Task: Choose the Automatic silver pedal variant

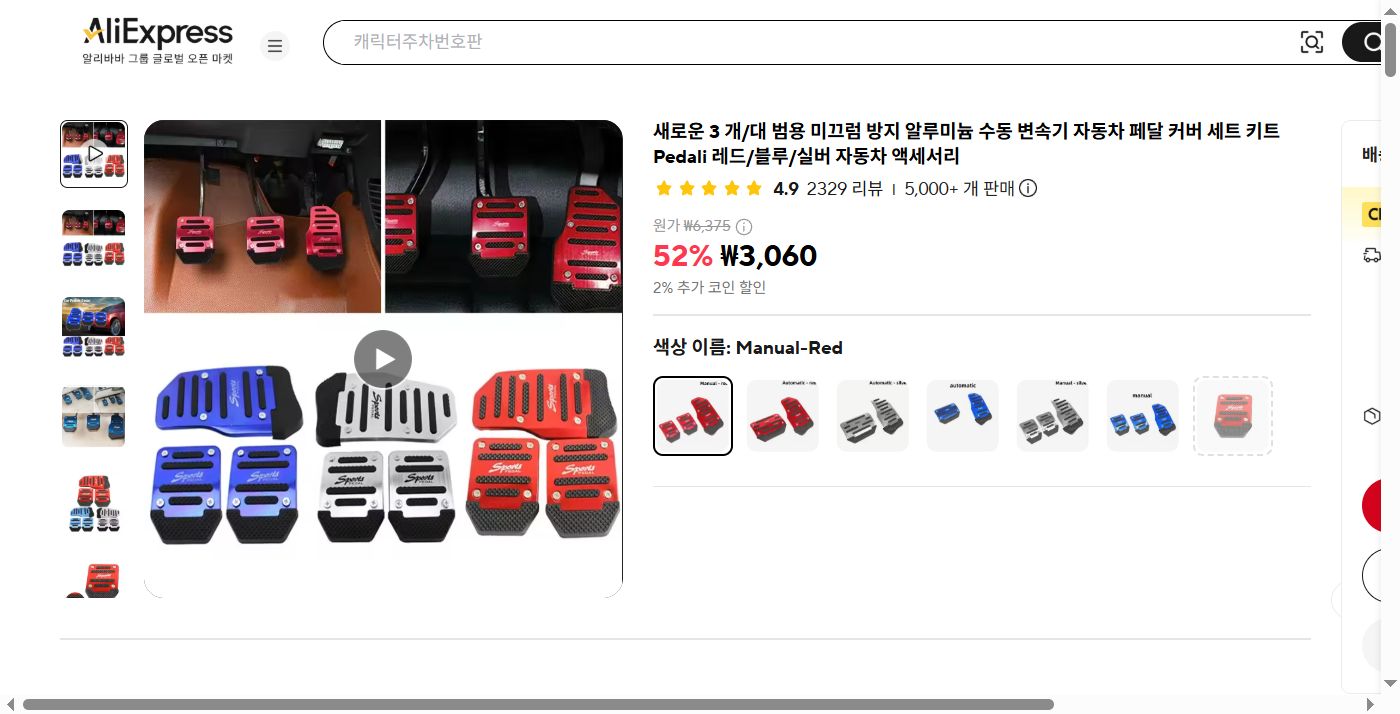Action: [x=873, y=416]
